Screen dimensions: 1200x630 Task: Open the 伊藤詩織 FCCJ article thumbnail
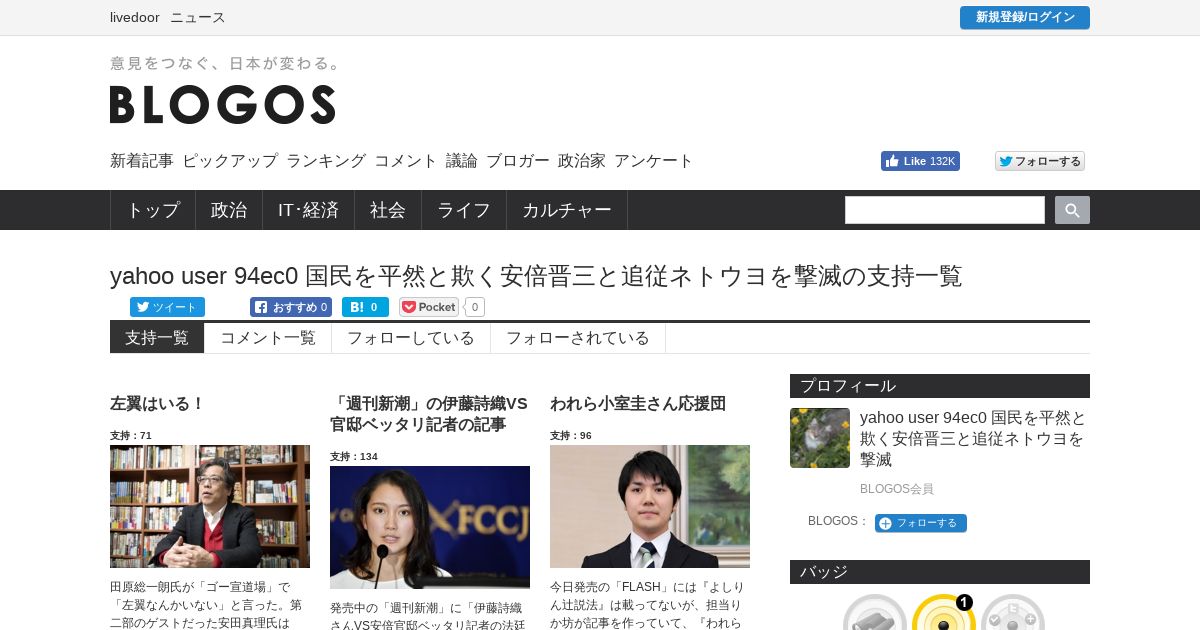430,527
